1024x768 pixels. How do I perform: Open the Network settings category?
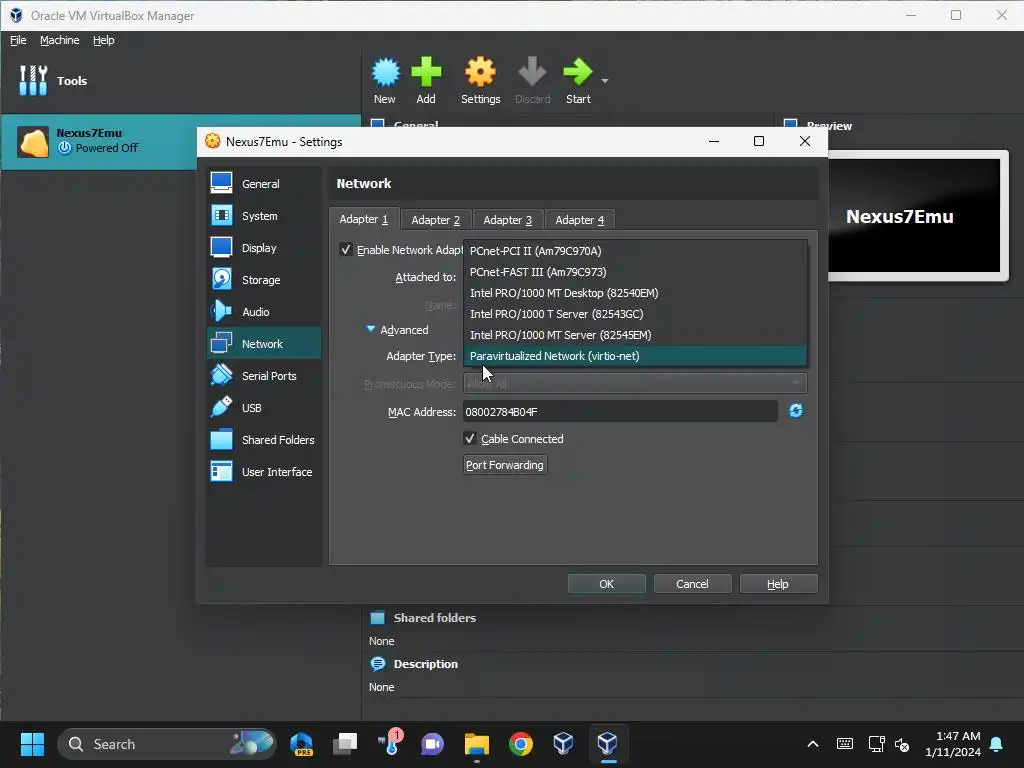[264, 344]
